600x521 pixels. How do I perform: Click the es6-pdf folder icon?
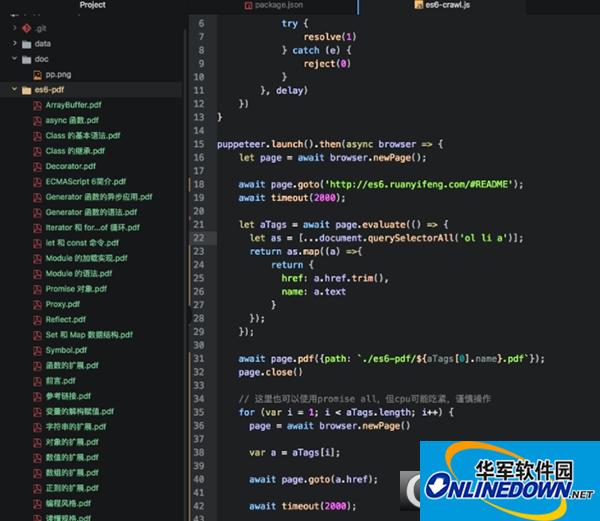pos(26,90)
